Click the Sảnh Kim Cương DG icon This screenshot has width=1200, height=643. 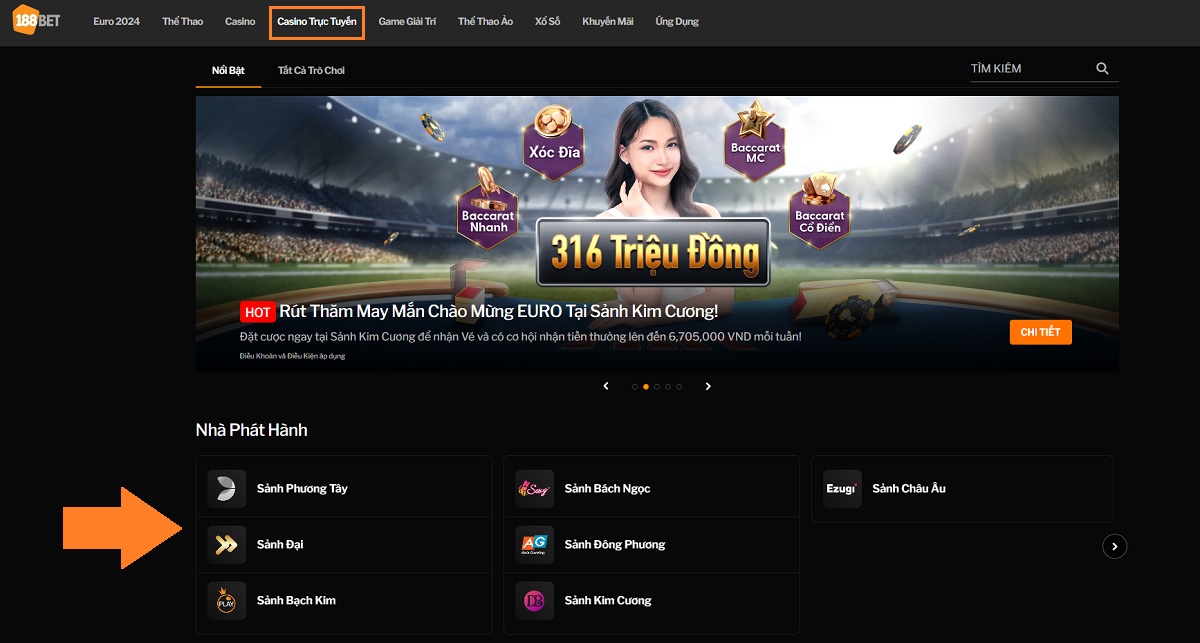pos(534,601)
